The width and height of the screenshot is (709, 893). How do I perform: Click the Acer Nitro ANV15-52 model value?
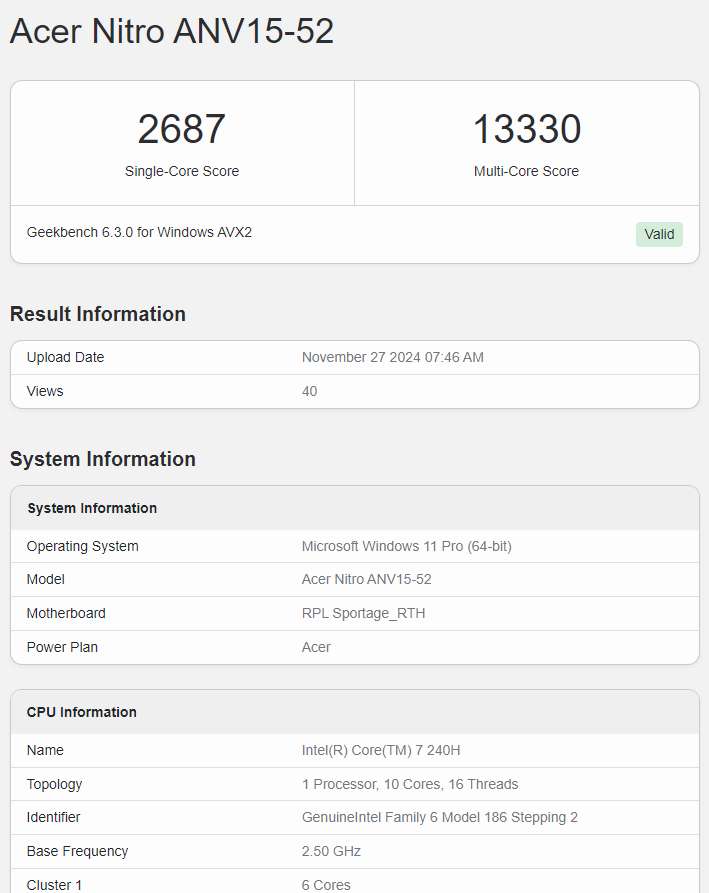pyautogui.click(x=366, y=579)
